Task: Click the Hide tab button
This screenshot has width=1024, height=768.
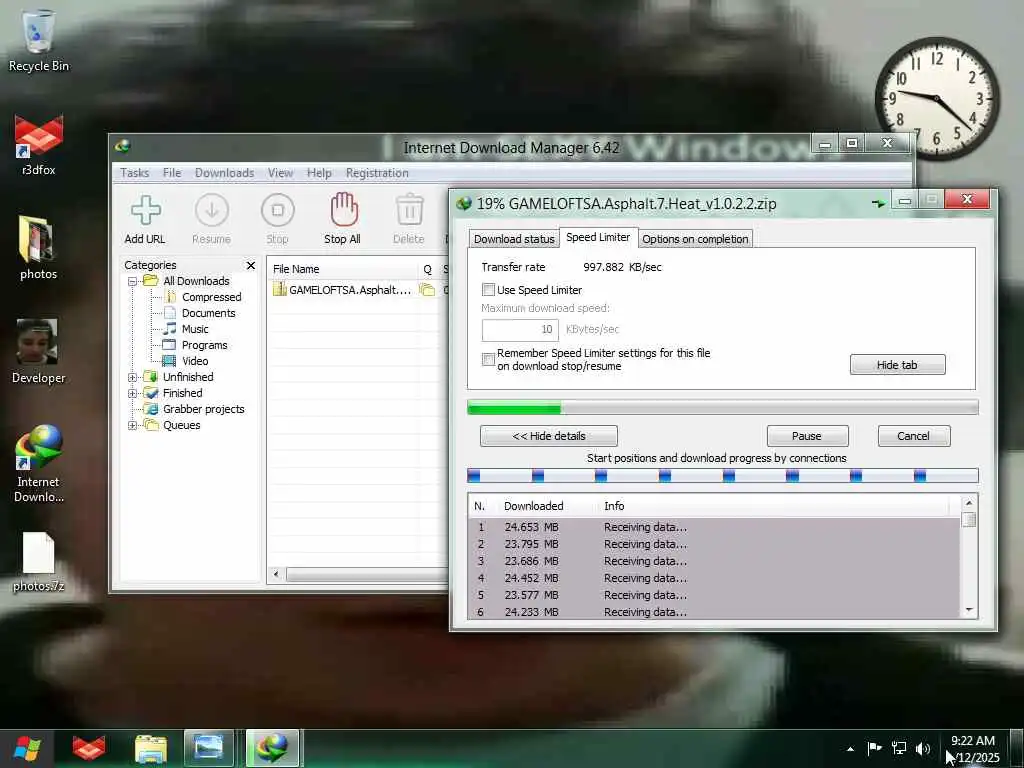Action: click(897, 364)
